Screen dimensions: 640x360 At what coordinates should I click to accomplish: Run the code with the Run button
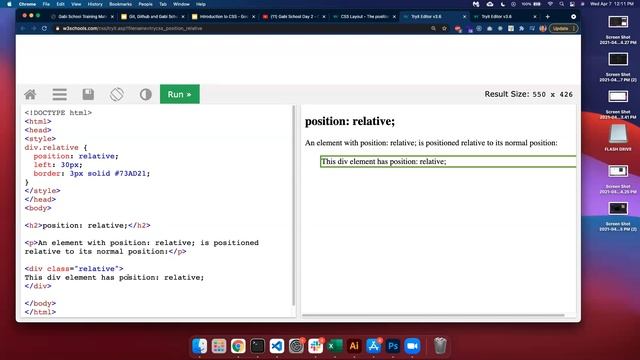[180, 94]
